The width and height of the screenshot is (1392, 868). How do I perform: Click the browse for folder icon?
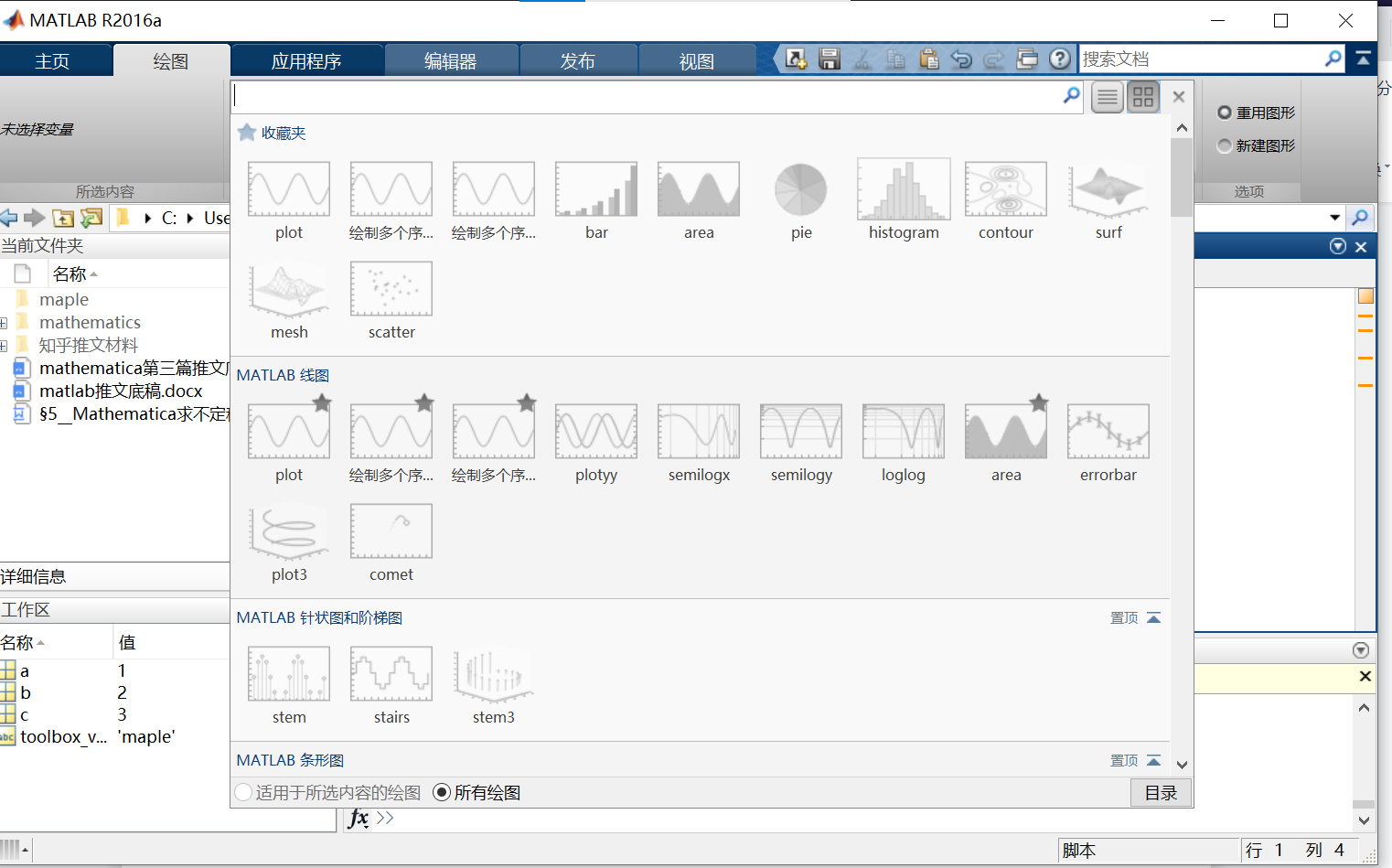coord(91,218)
